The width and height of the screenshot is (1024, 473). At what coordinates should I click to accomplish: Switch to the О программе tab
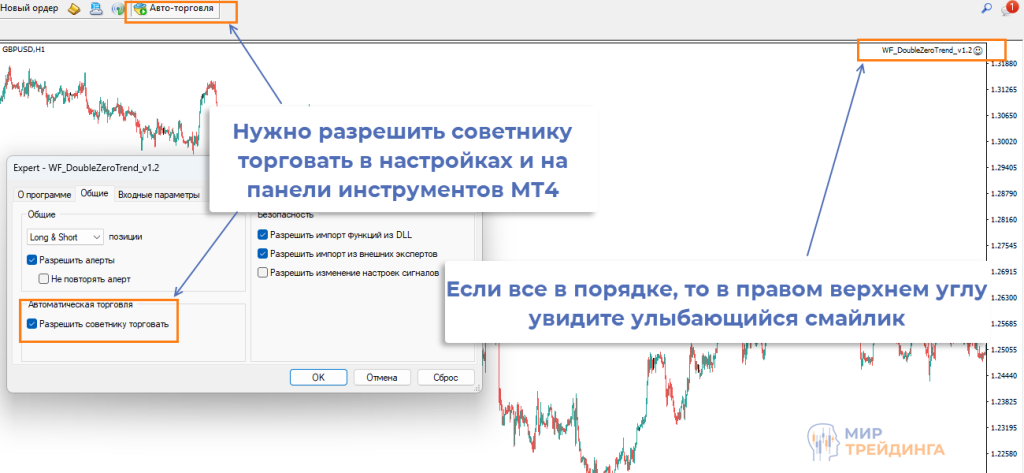44,195
